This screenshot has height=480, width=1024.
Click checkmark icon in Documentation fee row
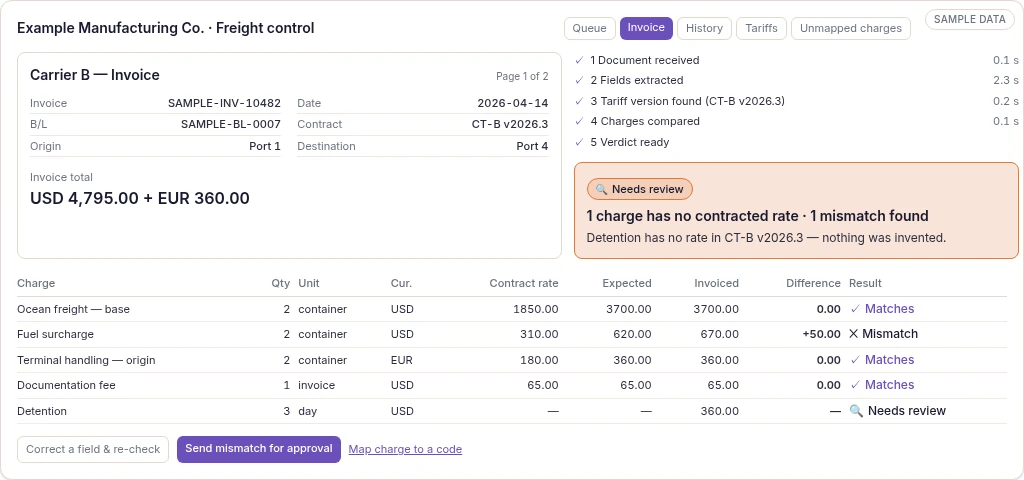(854, 385)
